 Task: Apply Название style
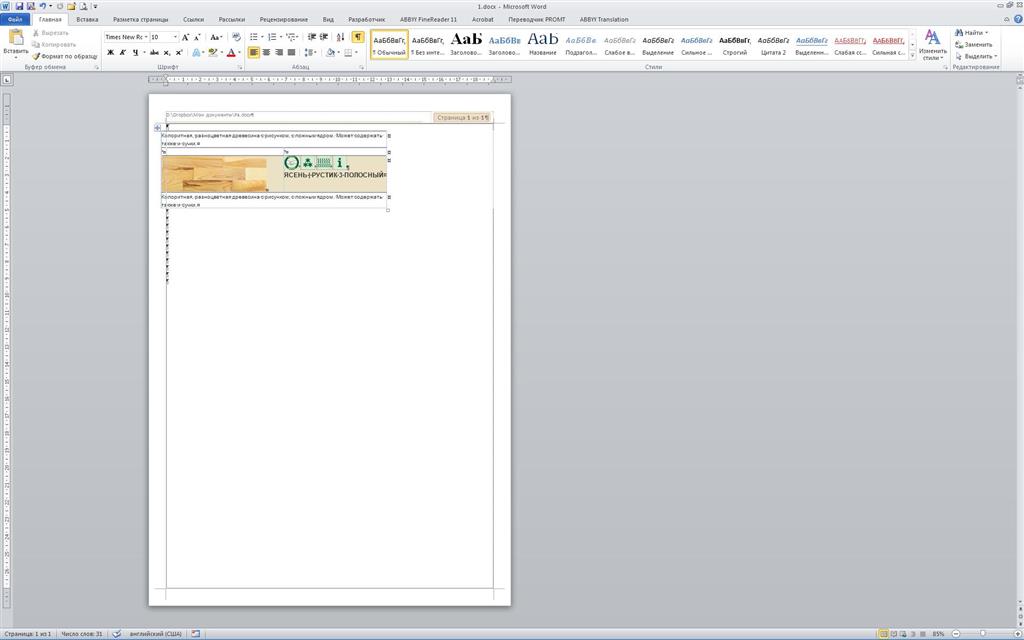coord(543,44)
